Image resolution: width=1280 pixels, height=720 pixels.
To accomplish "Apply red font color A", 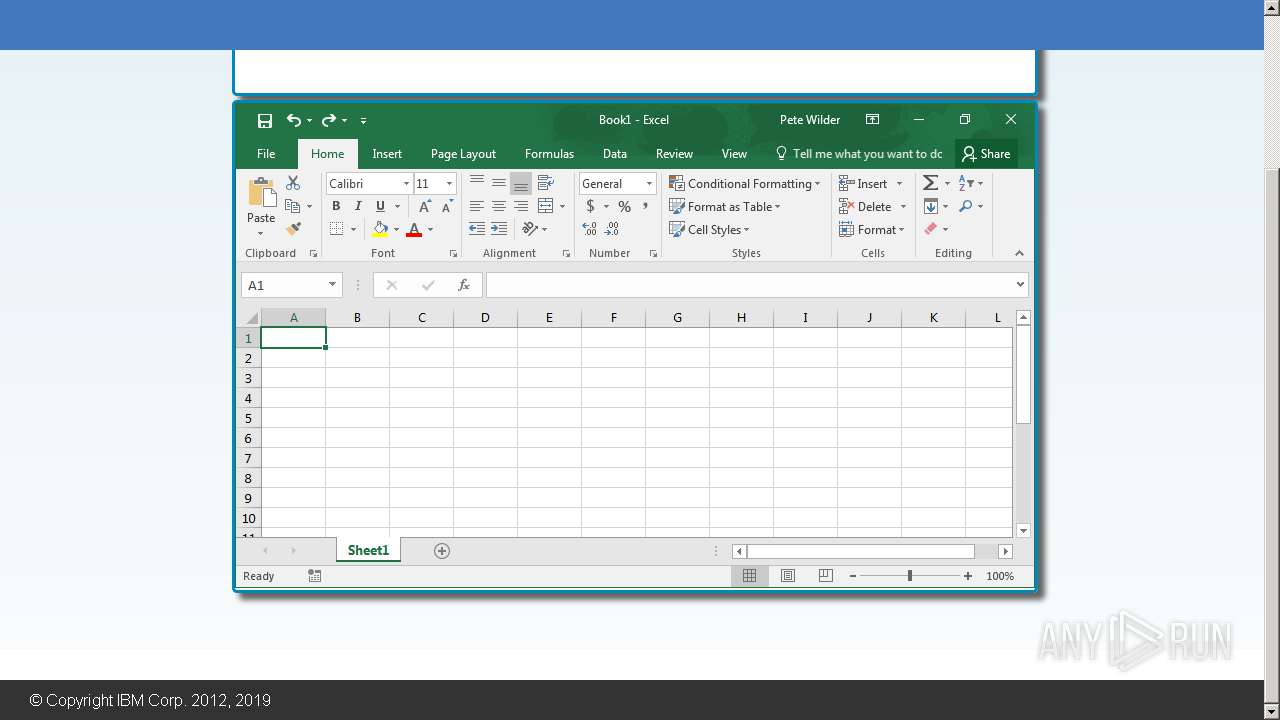I will point(414,229).
